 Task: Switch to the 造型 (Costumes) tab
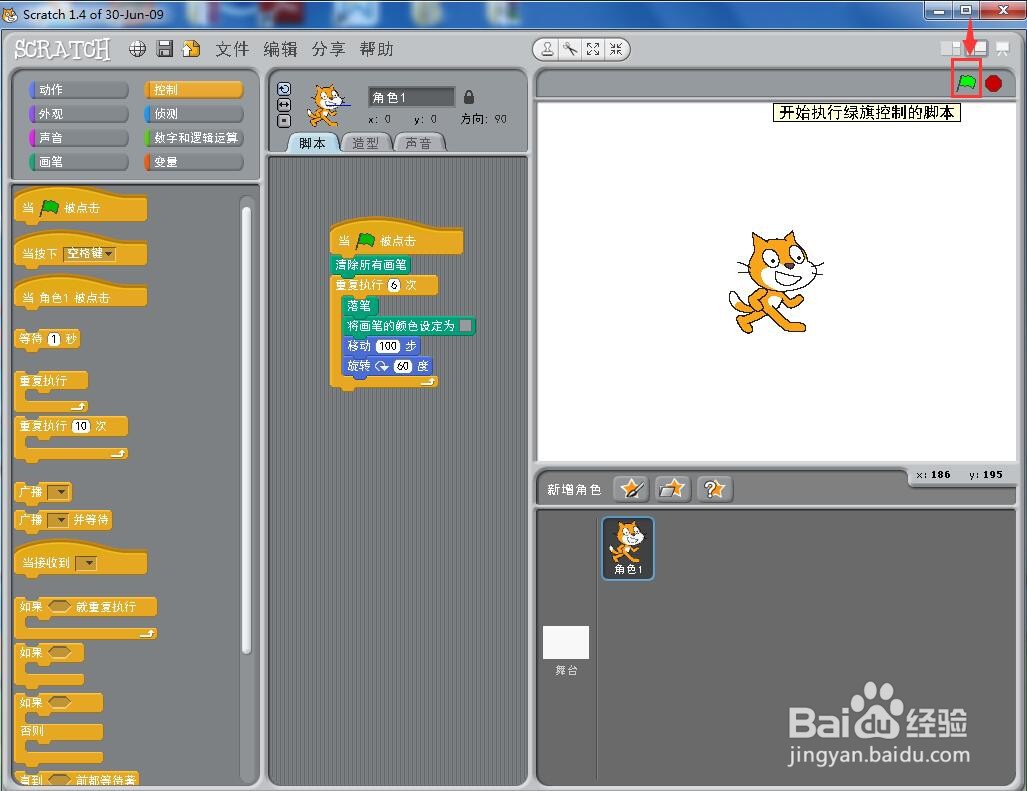point(366,142)
